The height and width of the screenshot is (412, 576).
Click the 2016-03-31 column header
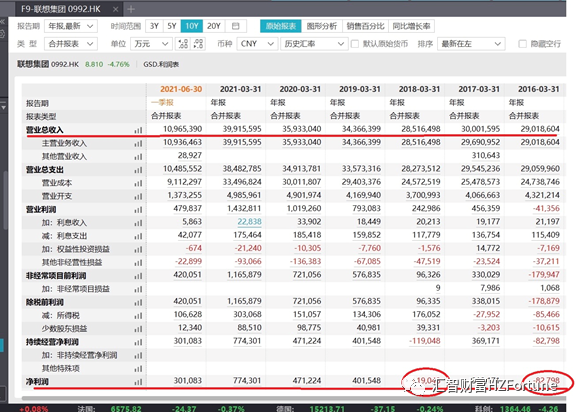pyautogui.click(x=539, y=89)
